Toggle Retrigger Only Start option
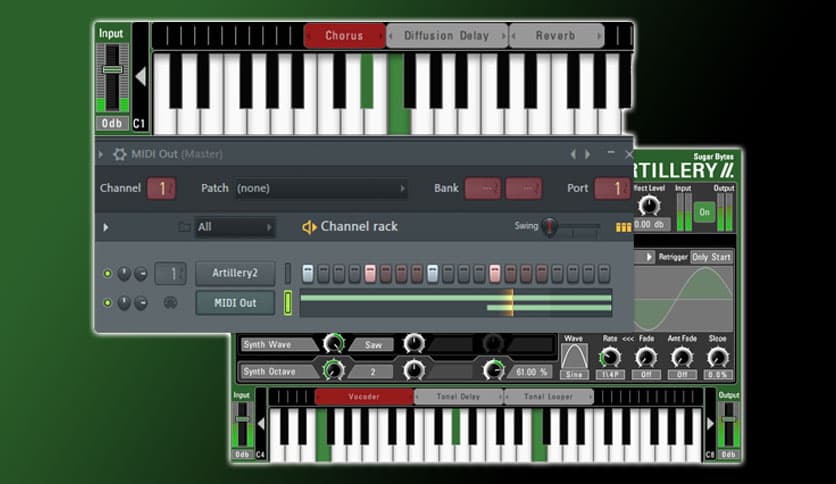Screen dimensions: 836x484 711,257
